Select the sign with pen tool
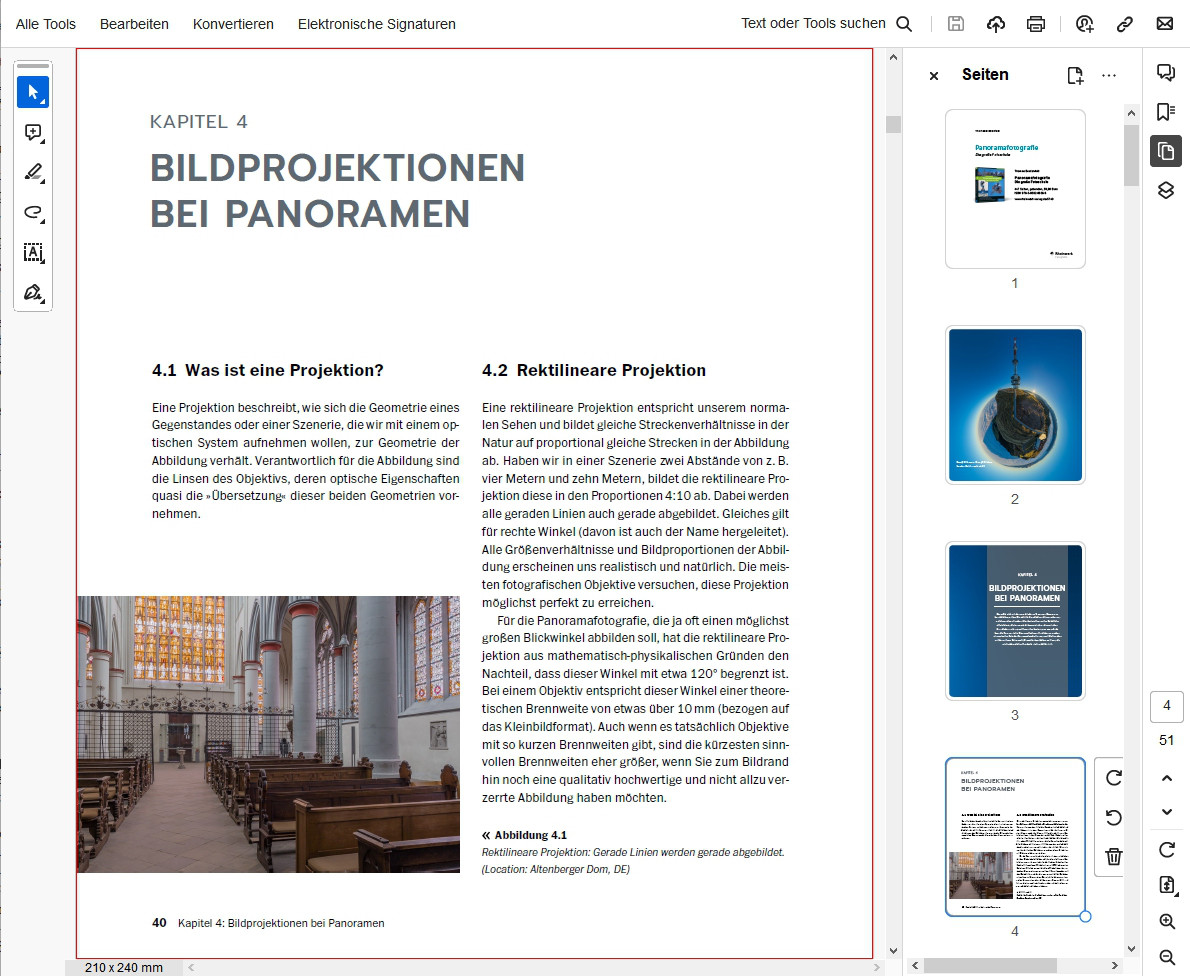Viewport: 1190px width, 976px height. [x=33, y=292]
